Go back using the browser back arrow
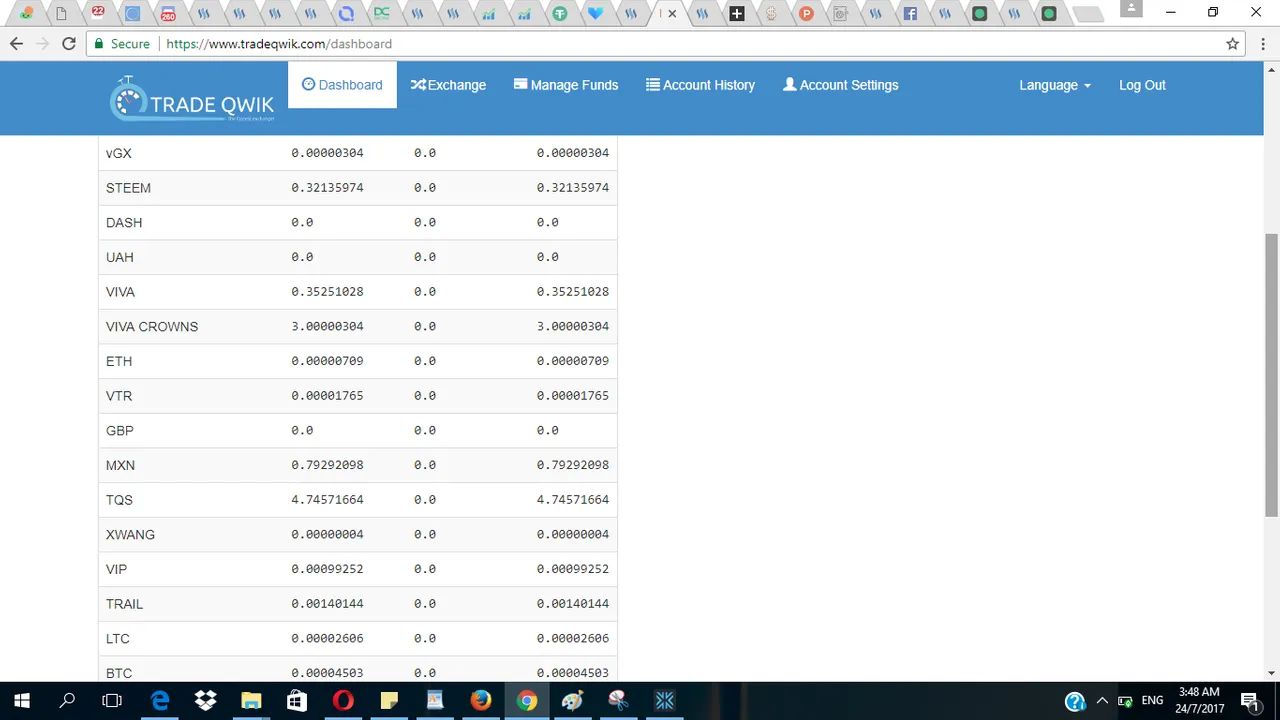Viewport: 1280px width, 720px height. point(16,44)
